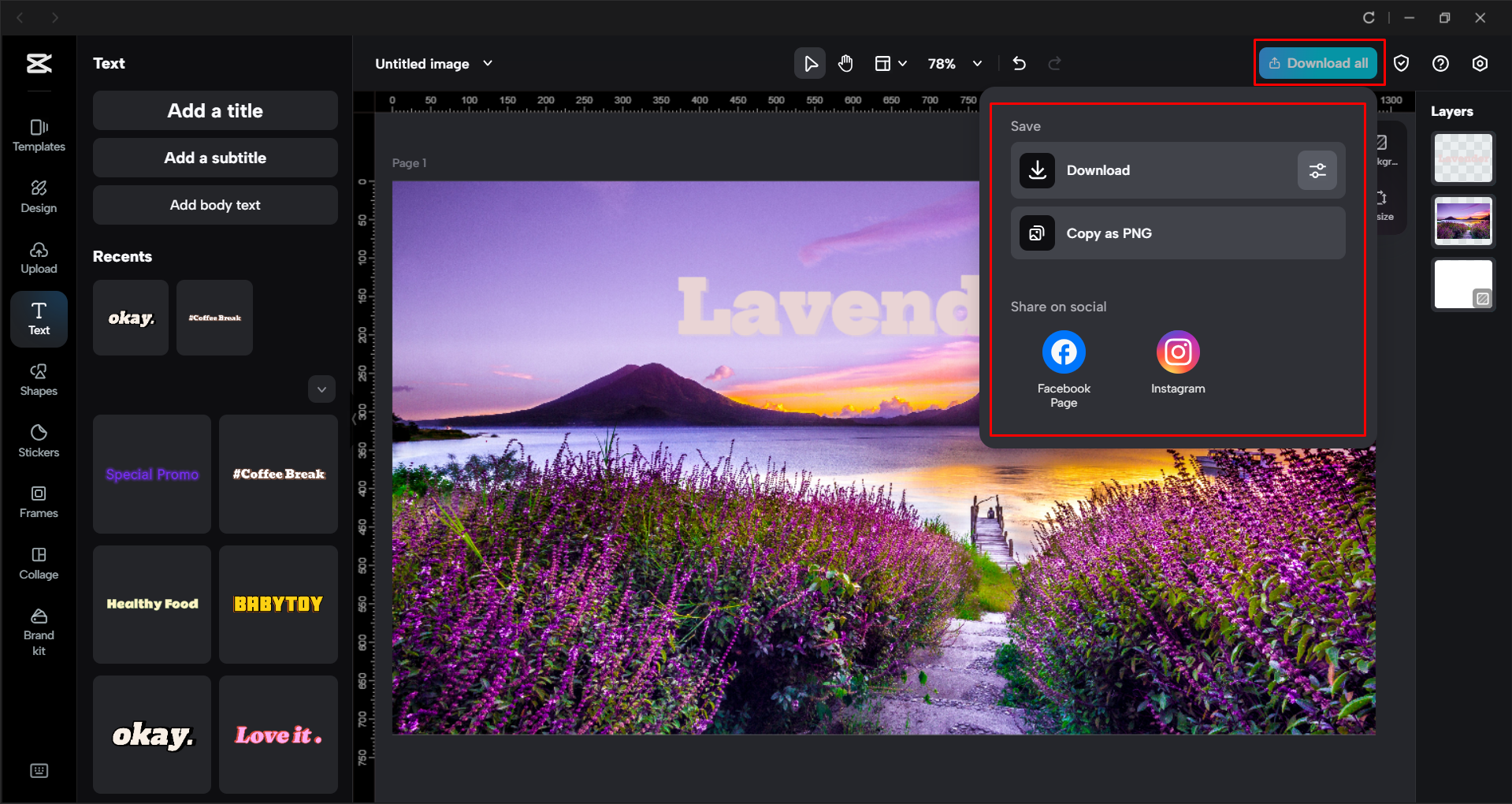Expand more recent text styles

tap(321, 389)
